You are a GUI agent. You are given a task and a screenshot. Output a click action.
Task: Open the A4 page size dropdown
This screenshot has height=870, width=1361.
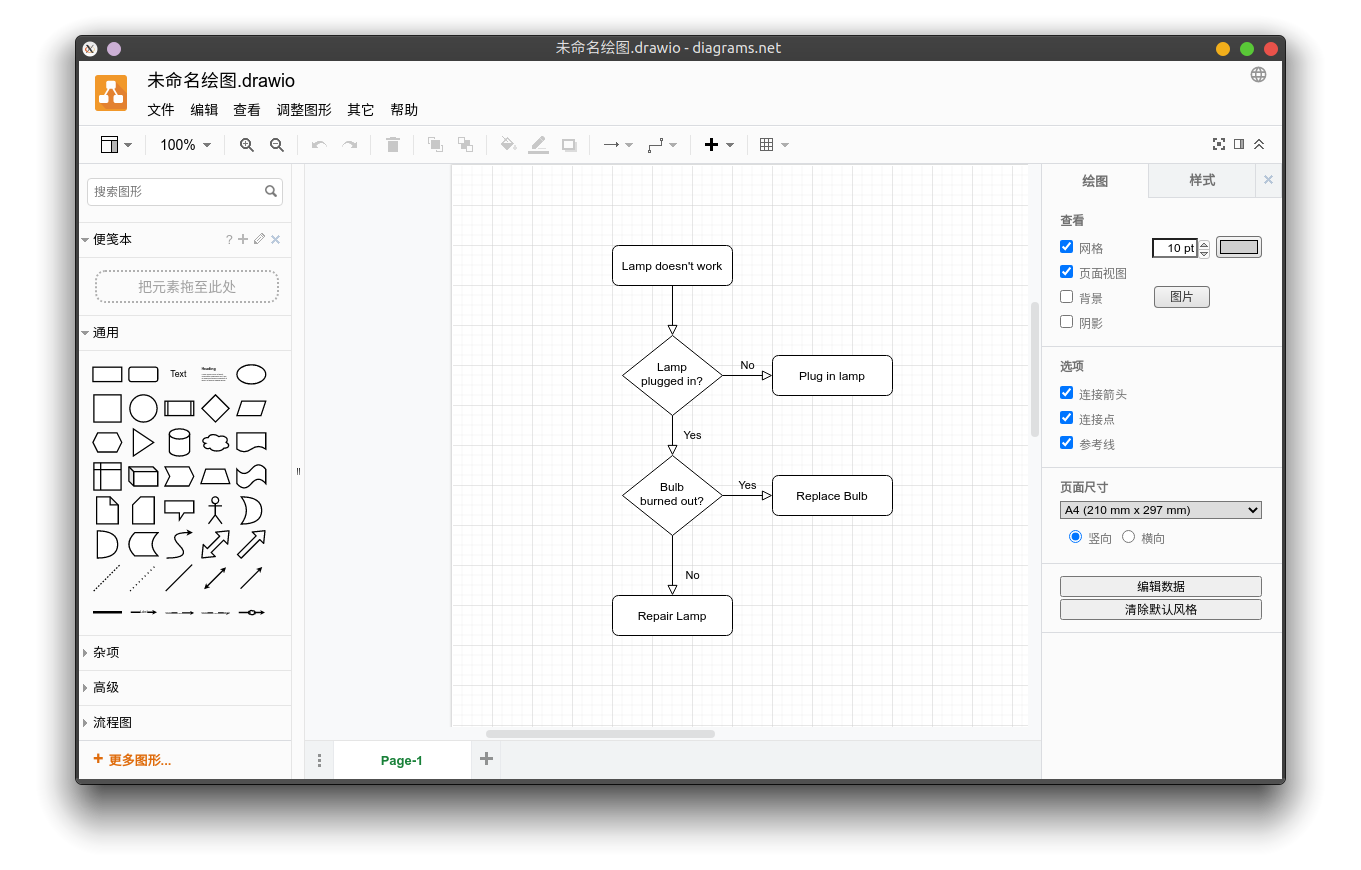[1160, 509]
